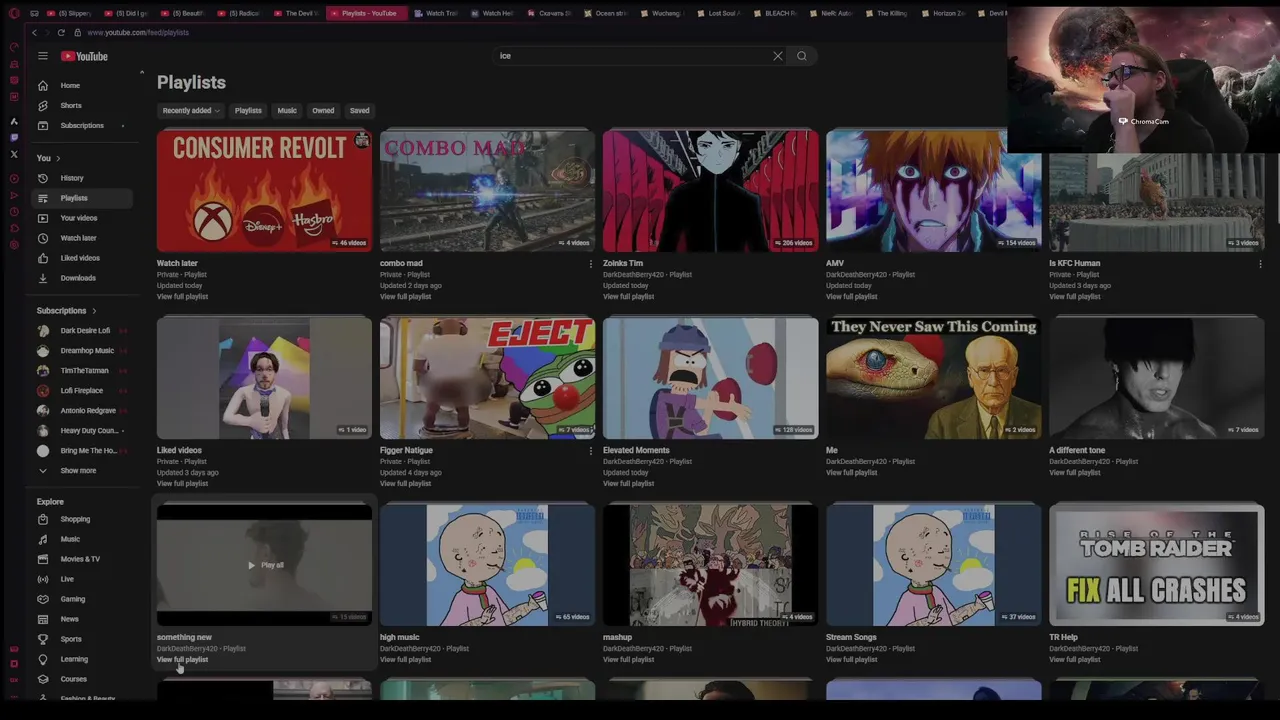This screenshot has width=1280, height=720.
Task: Click the YouTube logo
Action: [x=84, y=56]
